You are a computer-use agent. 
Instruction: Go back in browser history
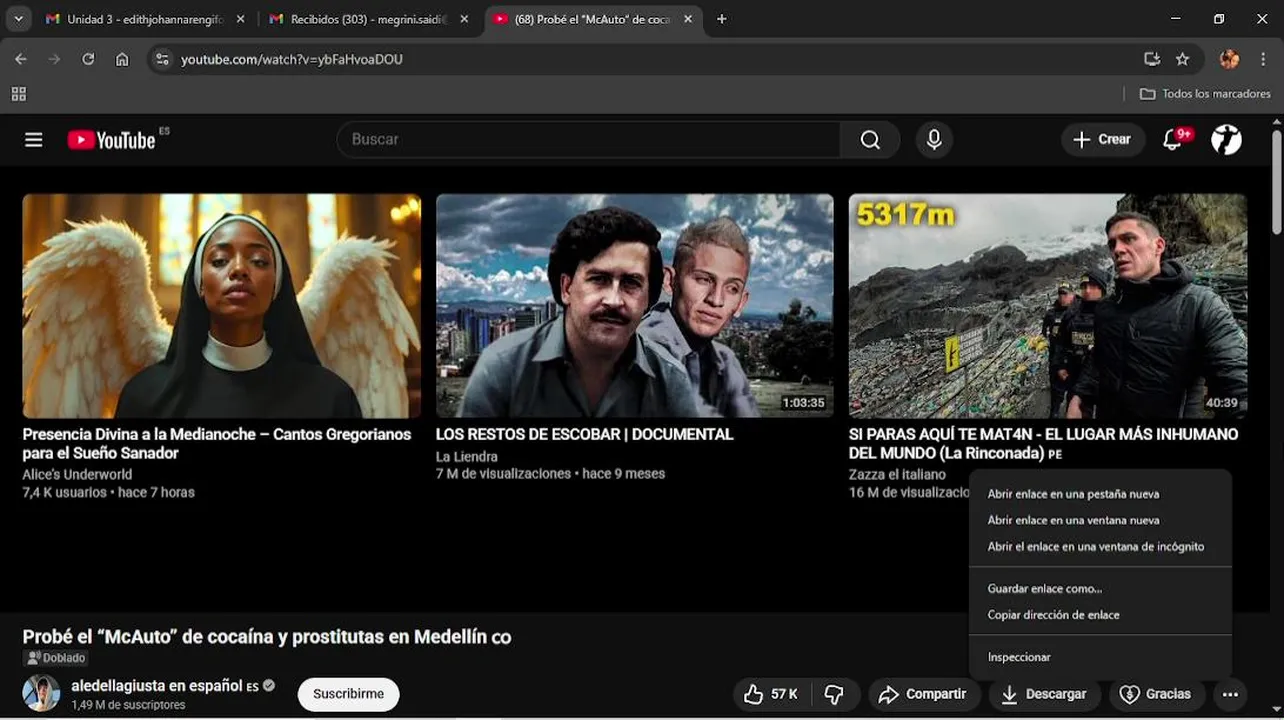point(21,59)
